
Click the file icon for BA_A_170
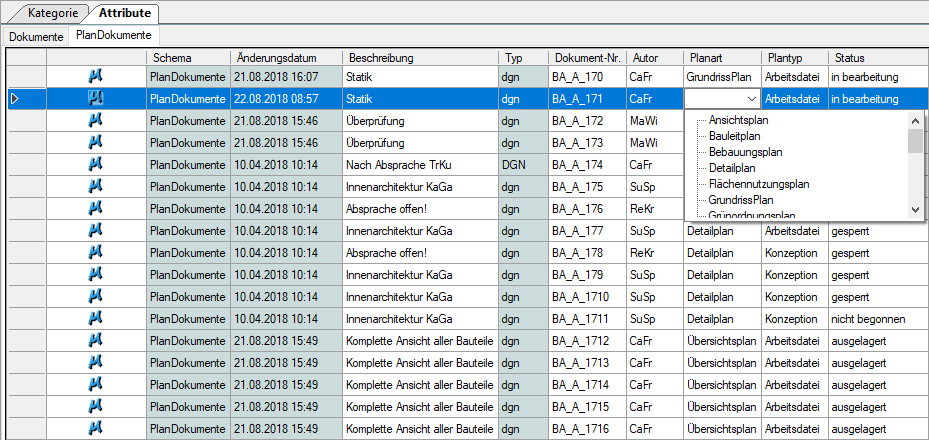96,76
